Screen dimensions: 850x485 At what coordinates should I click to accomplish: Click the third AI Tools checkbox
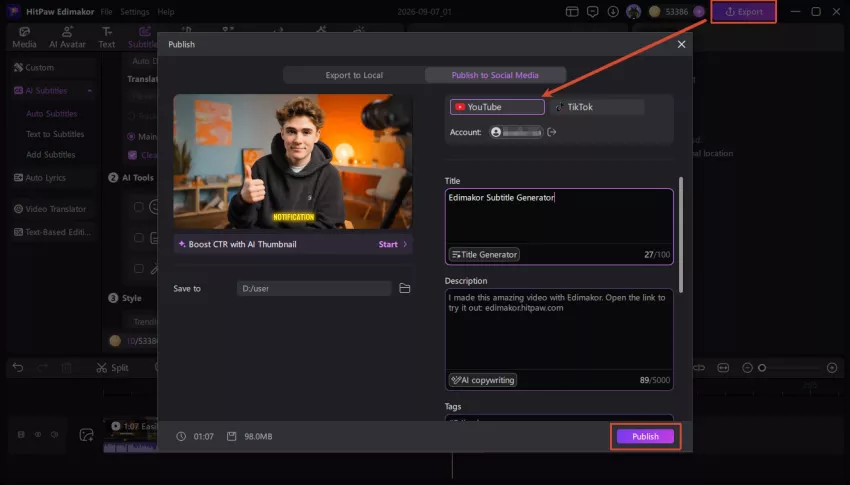[139, 268]
